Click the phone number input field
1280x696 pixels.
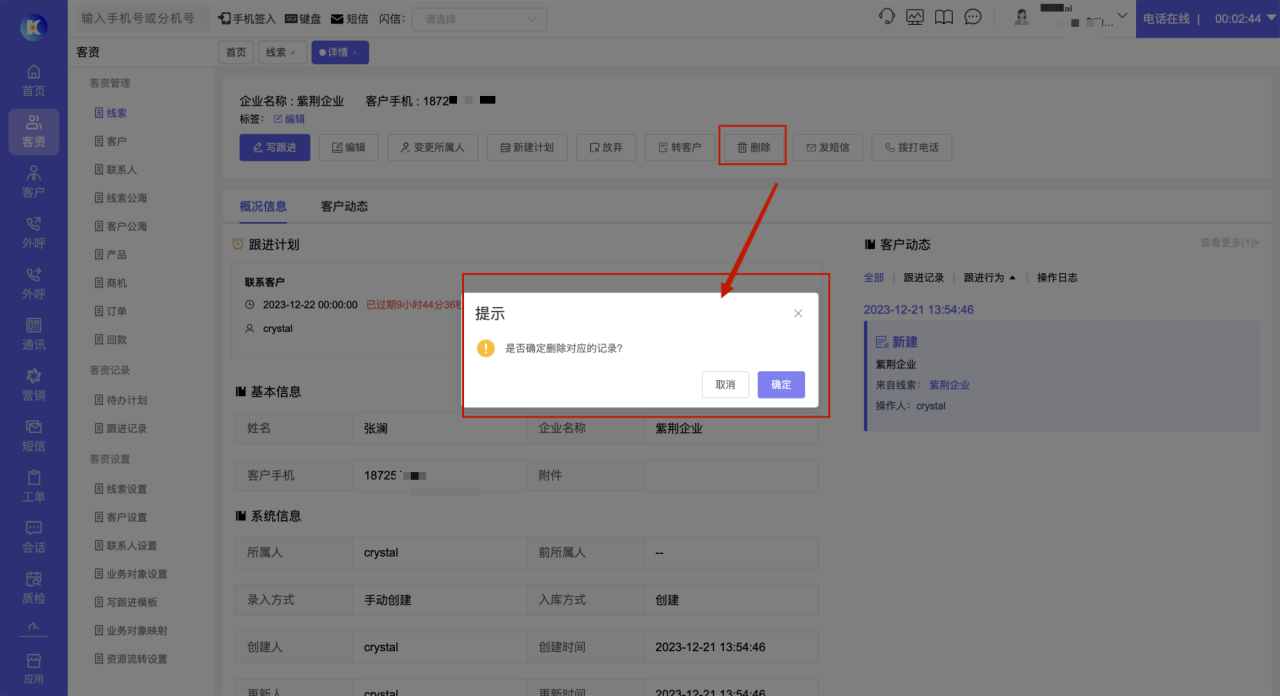pos(138,19)
